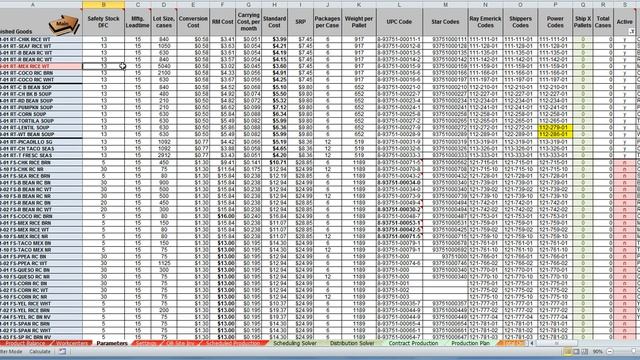Click lot size 5040 in RT-MEX RICE row
Viewport: 640px width, 360px height.
tap(164, 66)
